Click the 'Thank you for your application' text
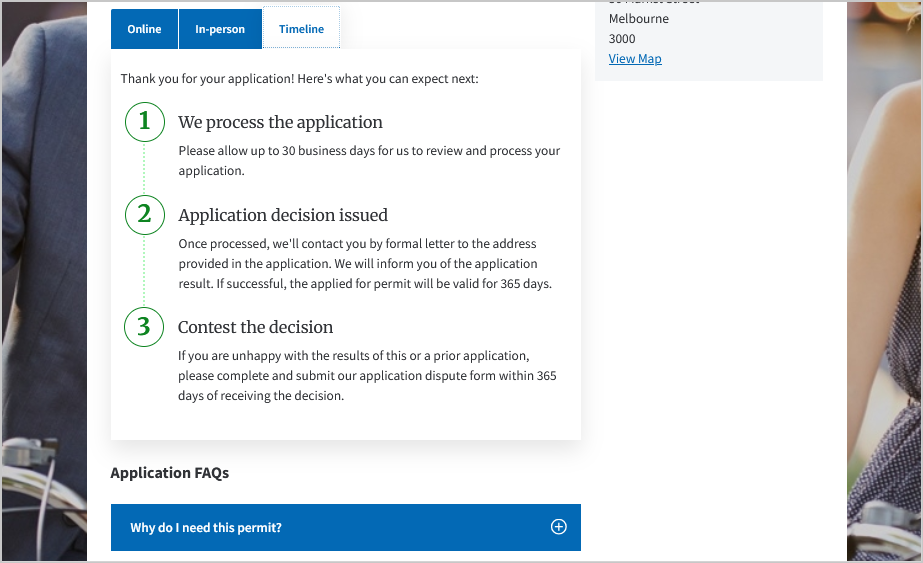 299,78
